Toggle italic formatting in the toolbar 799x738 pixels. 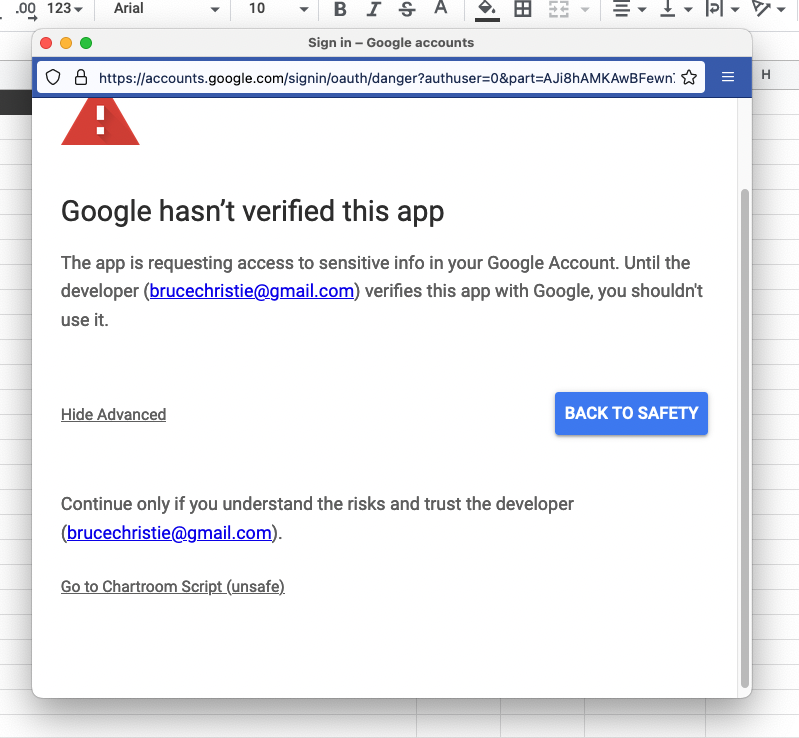(373, 9)
